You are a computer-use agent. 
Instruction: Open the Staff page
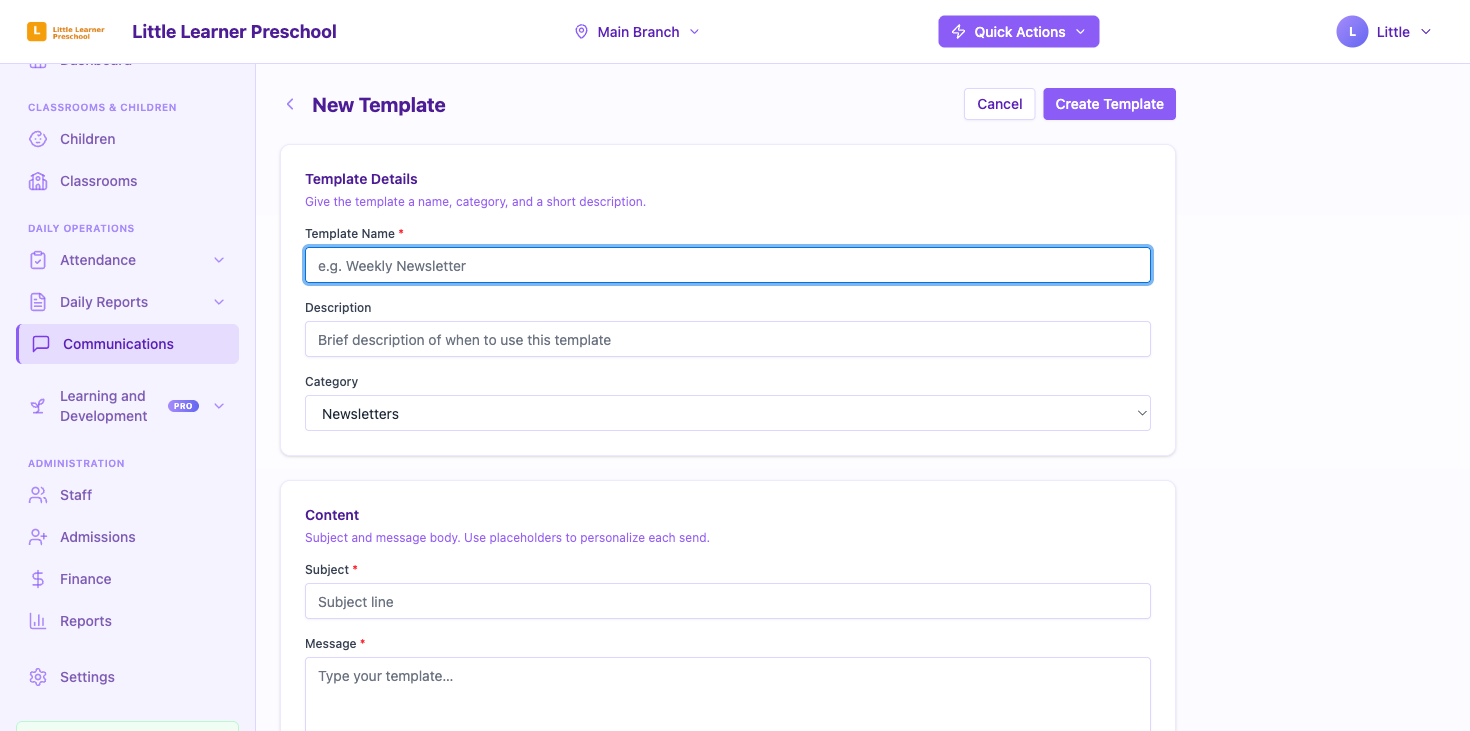point(127,495)
